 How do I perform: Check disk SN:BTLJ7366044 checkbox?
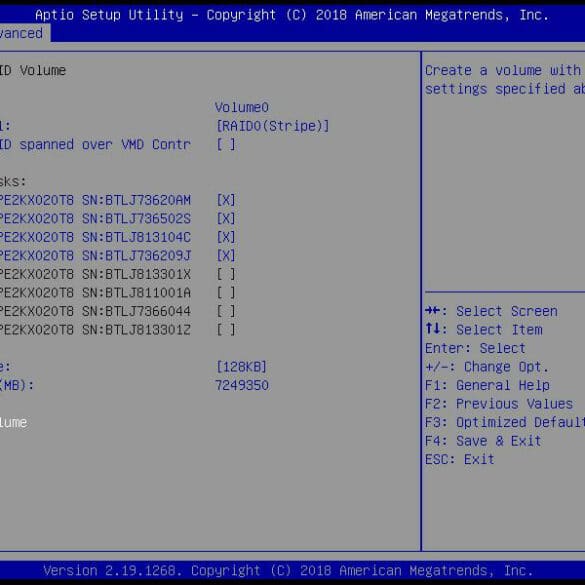point(226,311)
